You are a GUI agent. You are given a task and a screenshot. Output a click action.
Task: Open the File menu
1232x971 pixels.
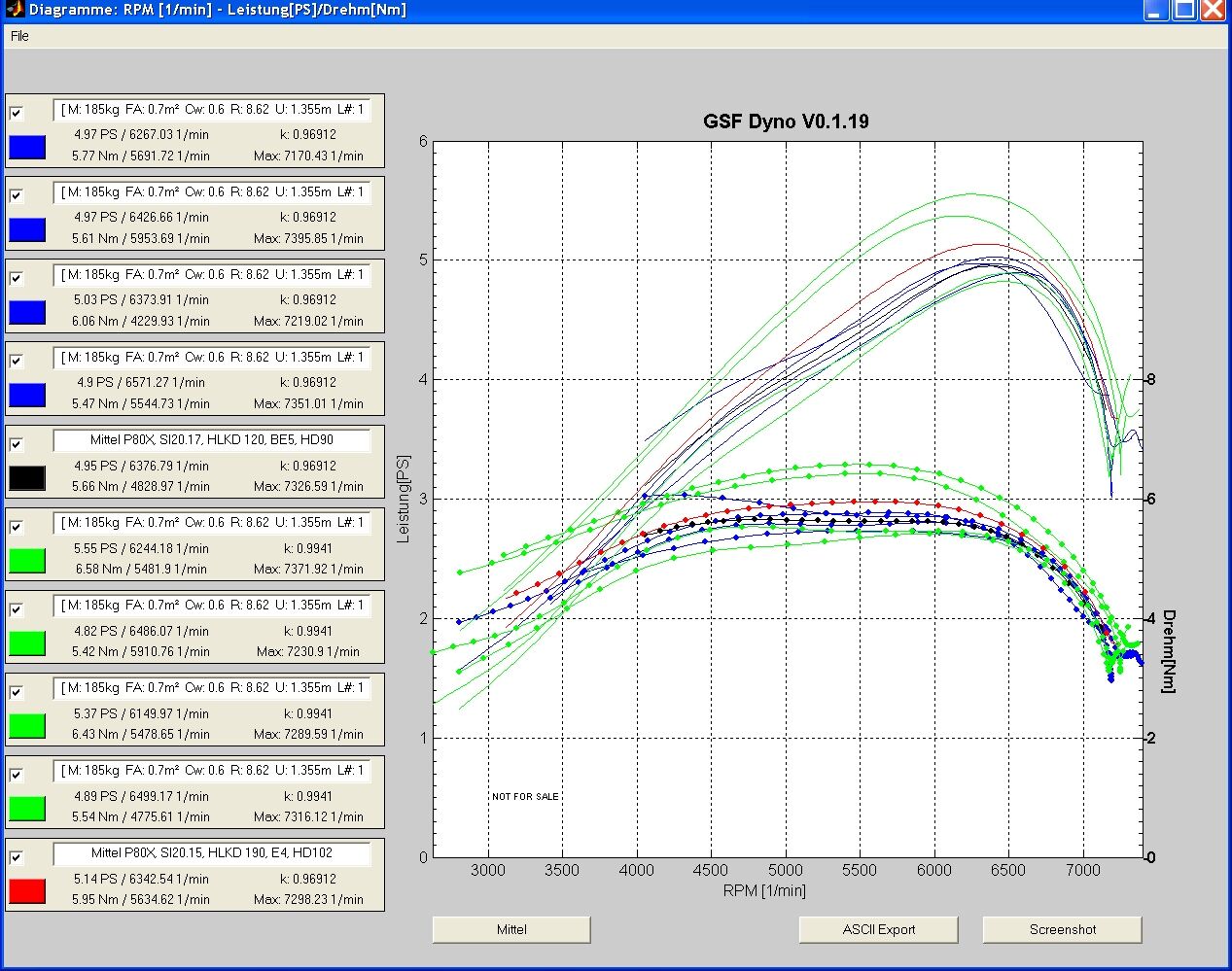(19, 36)
